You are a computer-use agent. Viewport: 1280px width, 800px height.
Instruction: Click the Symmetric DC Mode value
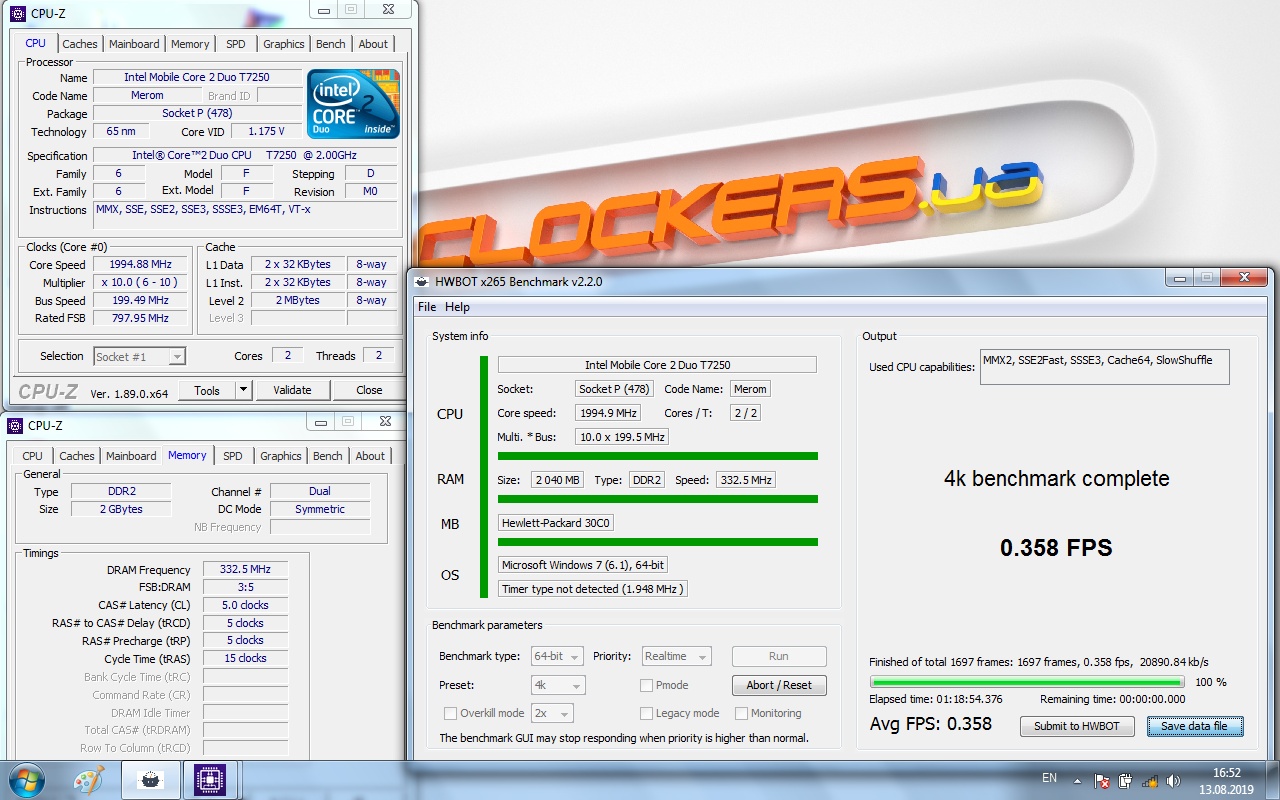pyautogui.click(x=320, y=509)
